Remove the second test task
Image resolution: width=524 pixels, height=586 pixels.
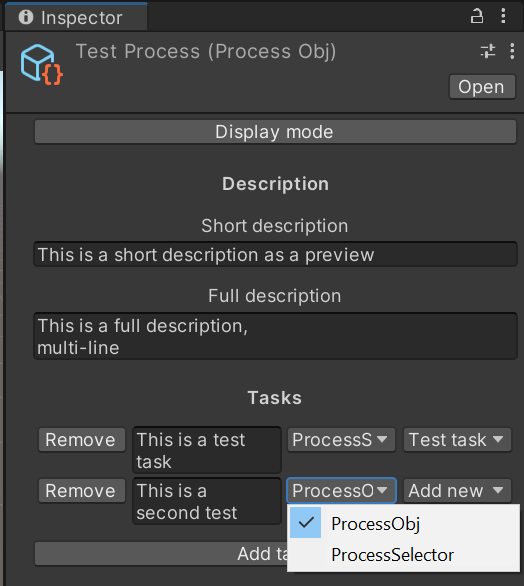[x=81, y=491]
